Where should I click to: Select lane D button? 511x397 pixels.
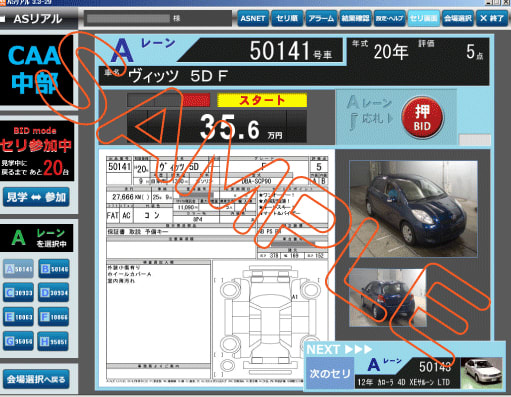(x=54, y=293)
